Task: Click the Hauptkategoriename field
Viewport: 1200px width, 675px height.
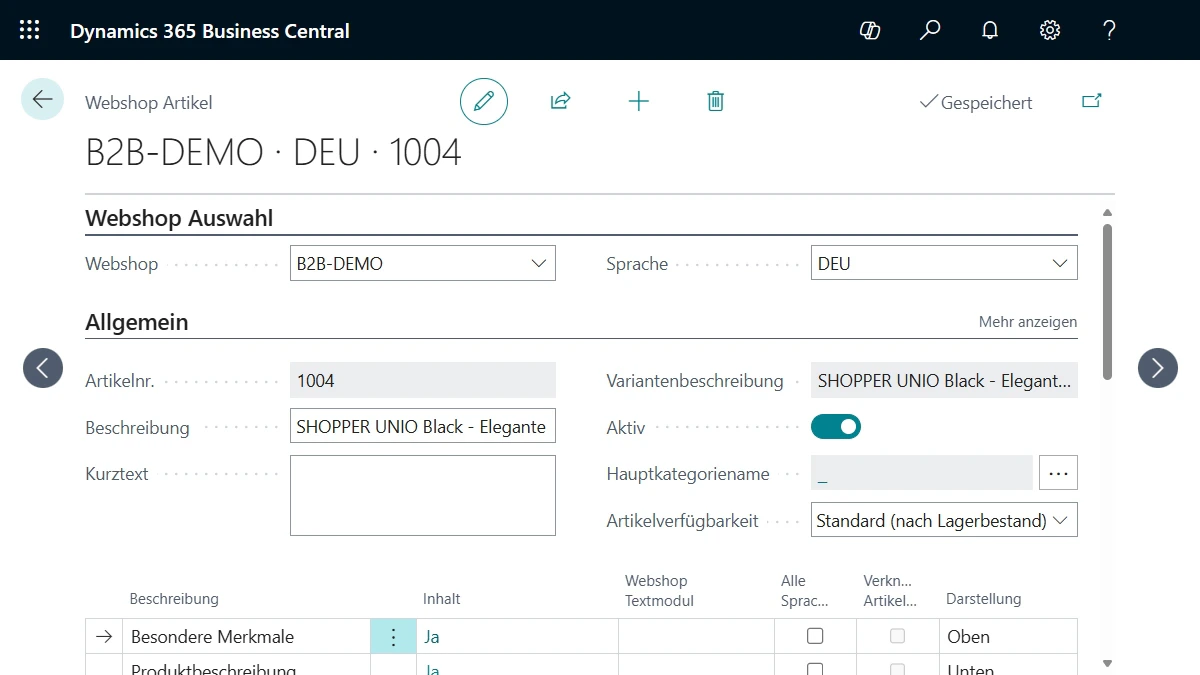Action: coord(921,473)
